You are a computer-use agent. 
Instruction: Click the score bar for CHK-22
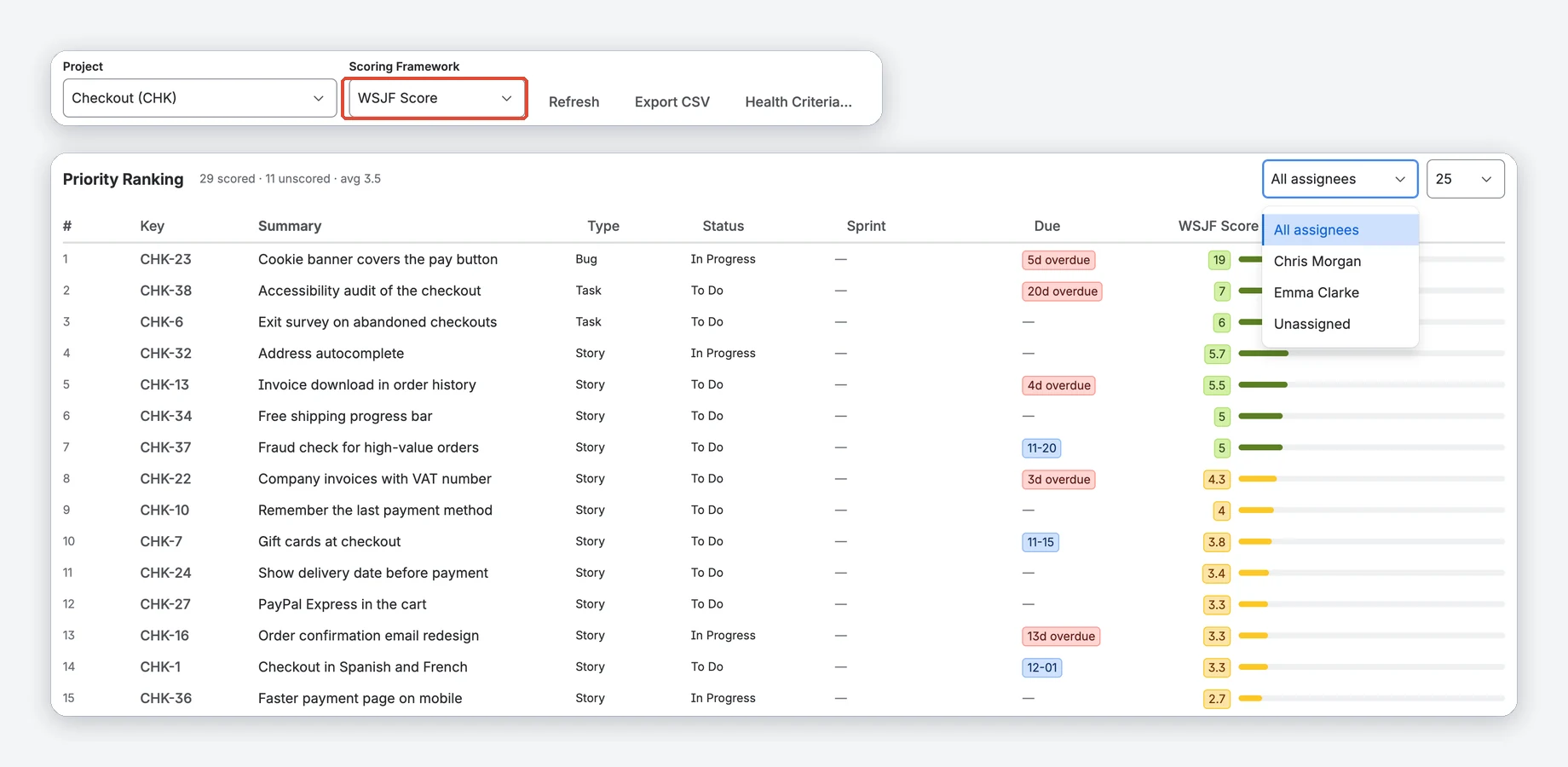pos(1371,479)
